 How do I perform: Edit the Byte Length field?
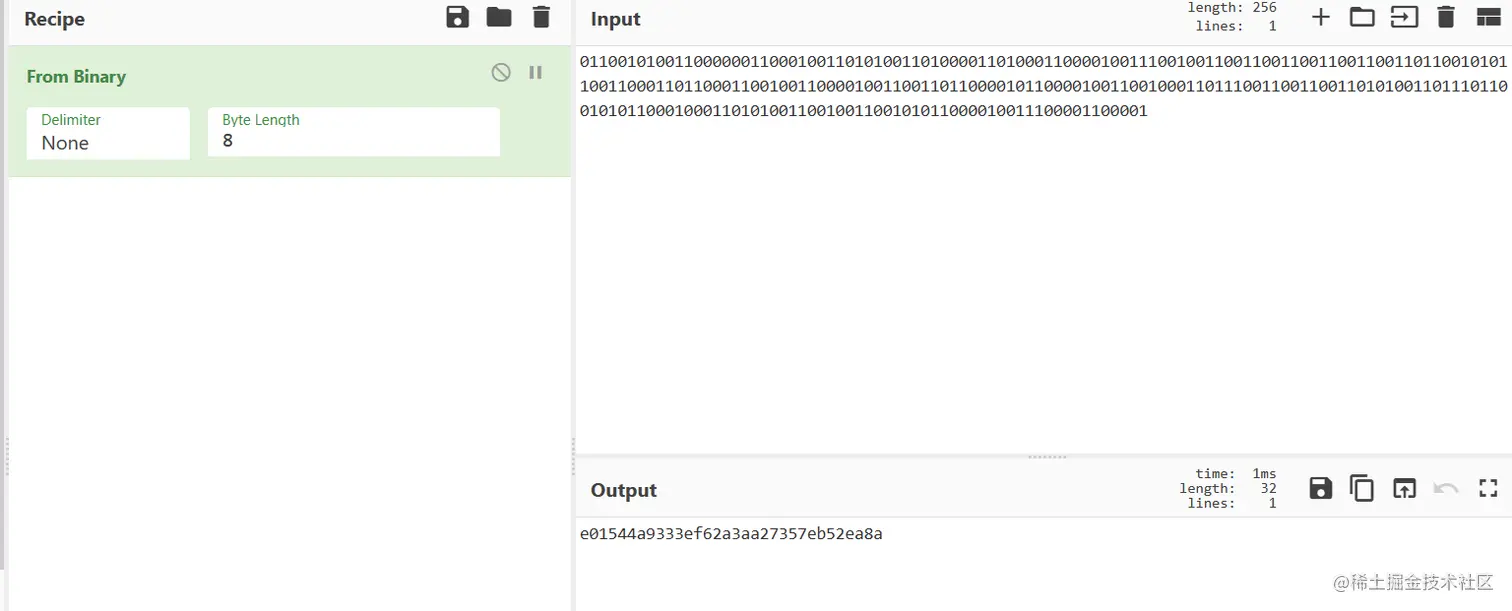(354, 133)
